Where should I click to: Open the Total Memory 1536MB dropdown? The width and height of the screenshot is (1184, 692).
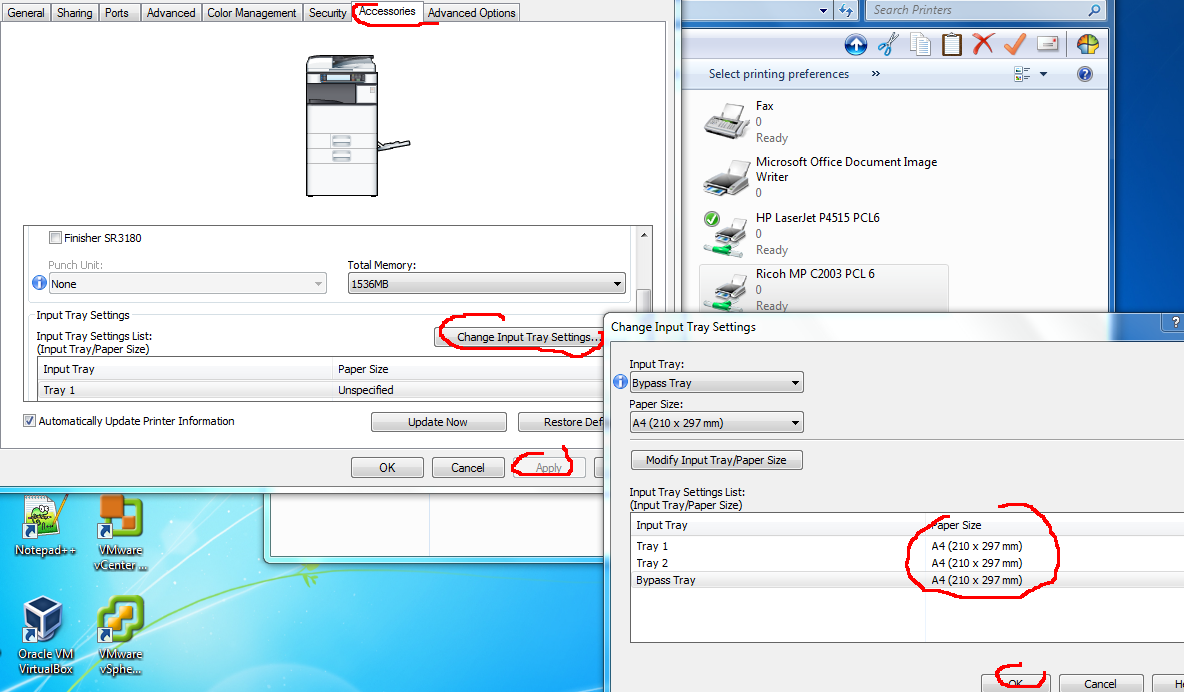pyautogui.click(x=486, y=284)
